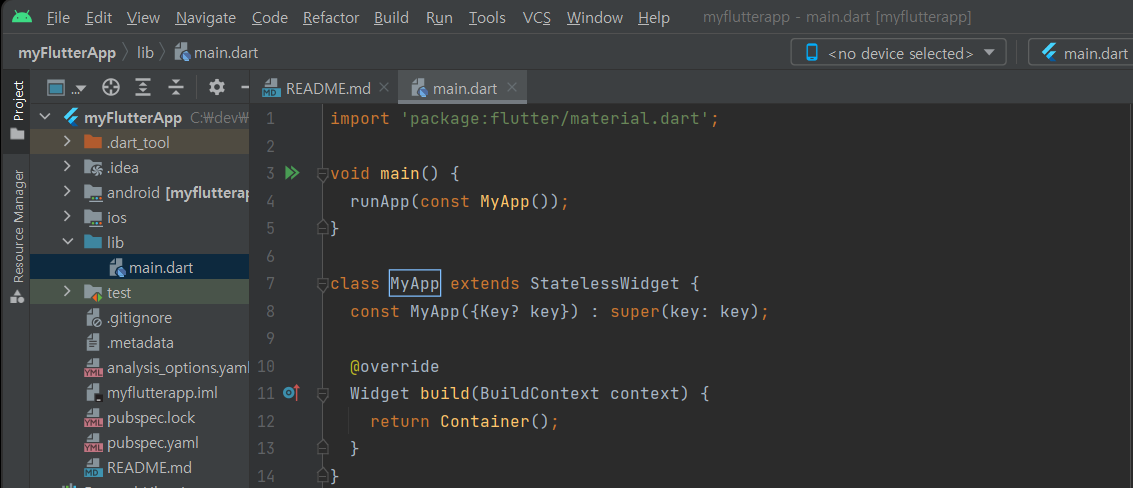This screenshot has width=1133, height=488.
Task: Open the Project tool window tab
Action: 17,111
